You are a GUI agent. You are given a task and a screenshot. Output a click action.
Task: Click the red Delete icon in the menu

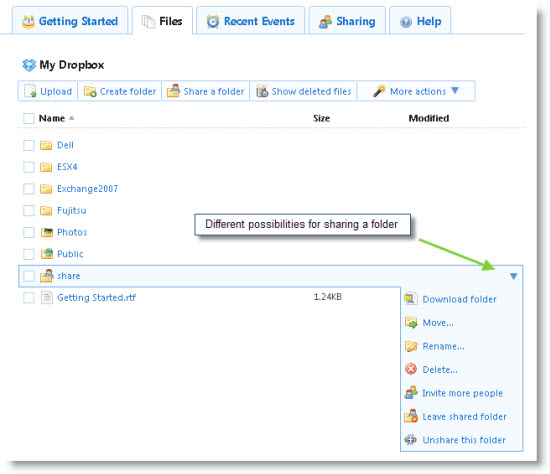pos(411,369)
